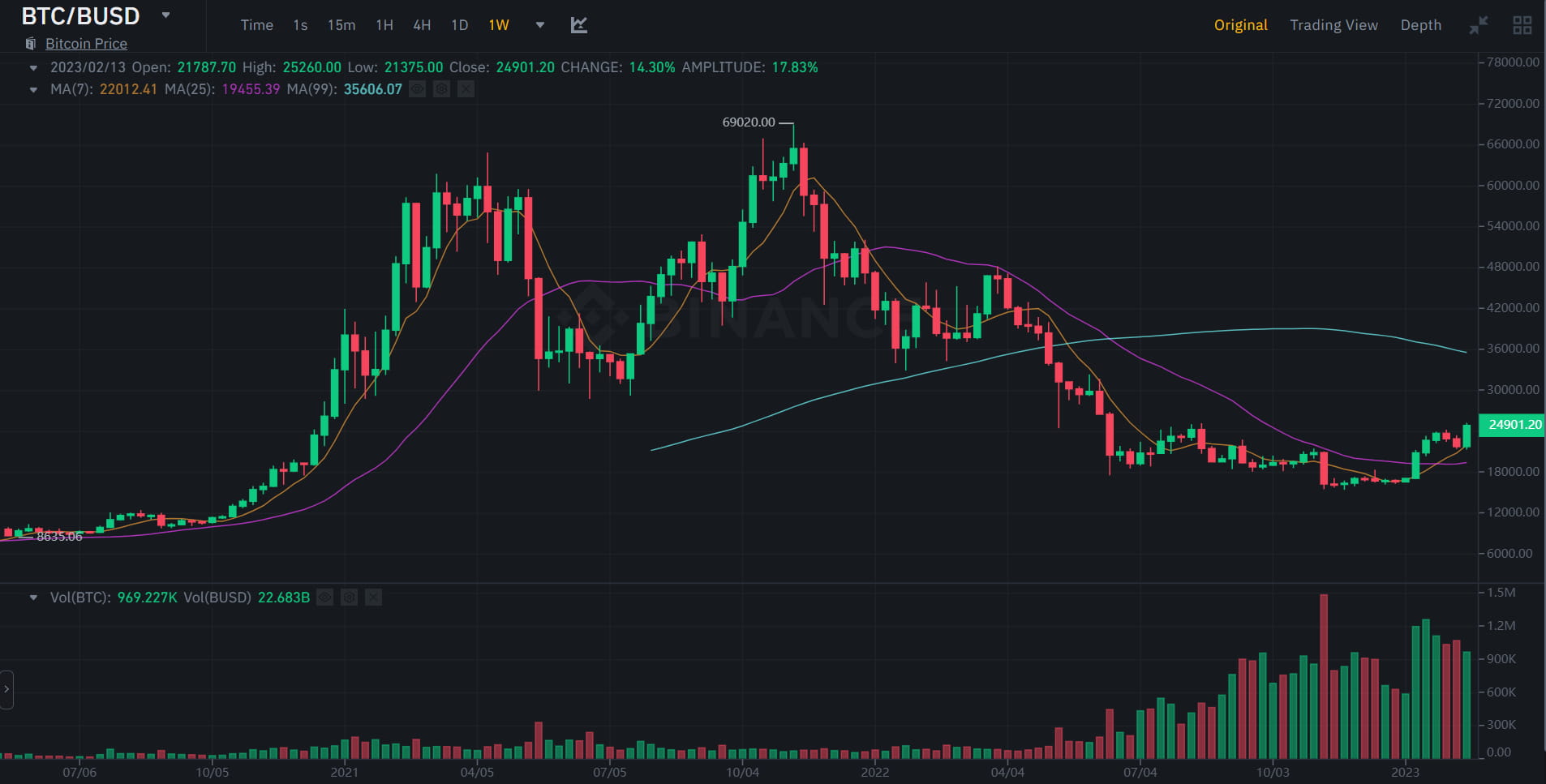This screenshot has width=1546, height=784.
Task: Select the chart style indicator icon
Action: [579, 25]
